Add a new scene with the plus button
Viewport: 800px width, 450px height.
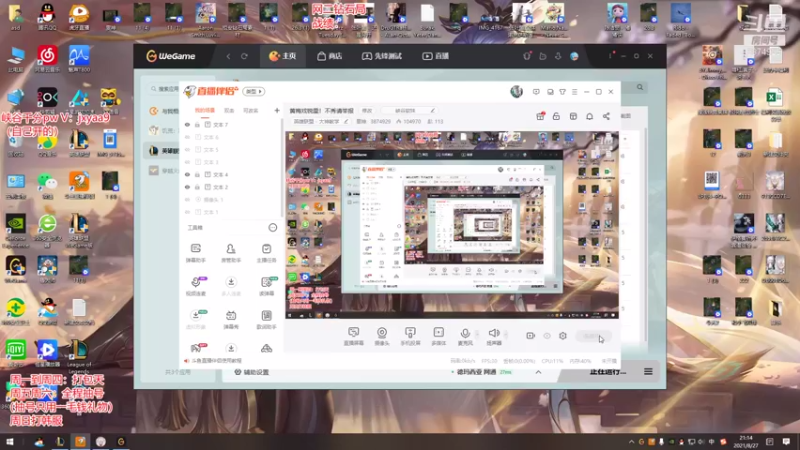[x=277, y=110]
